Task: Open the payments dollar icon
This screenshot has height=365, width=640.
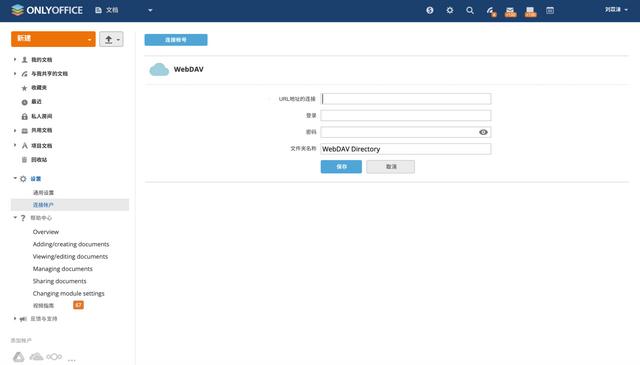Action: coord(430,10)
